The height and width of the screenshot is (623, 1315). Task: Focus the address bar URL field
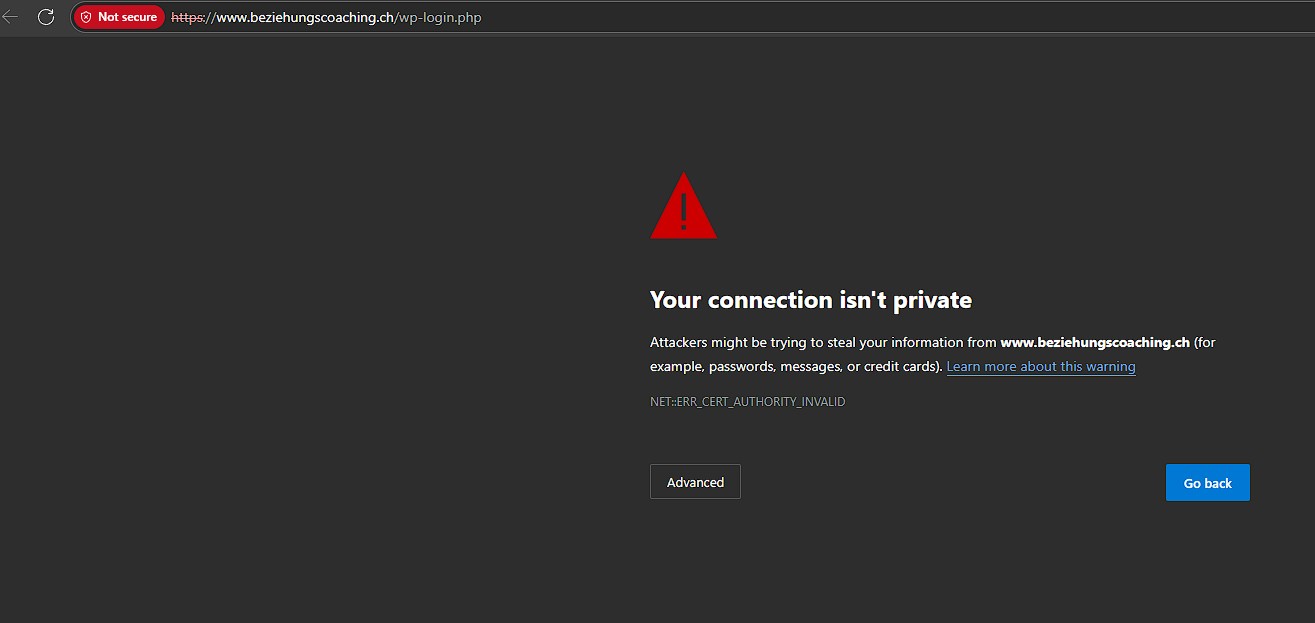[692, 17]
